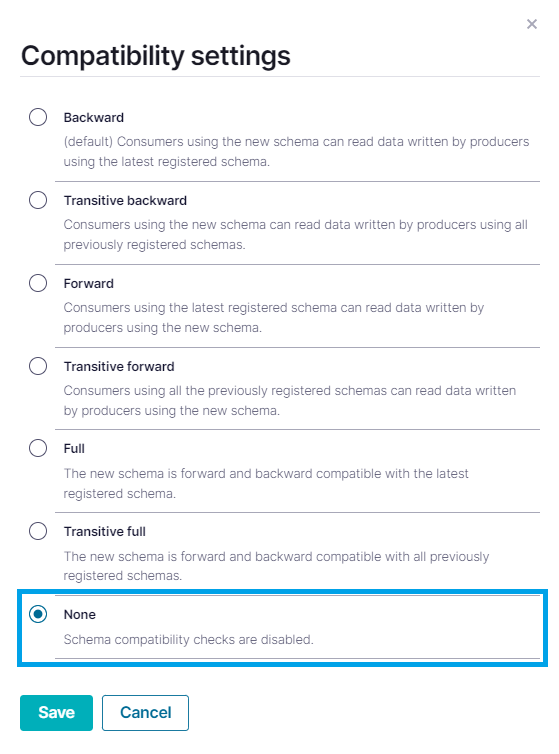Click the Forward option label
559x754 pixels.
tap(89, 283)
